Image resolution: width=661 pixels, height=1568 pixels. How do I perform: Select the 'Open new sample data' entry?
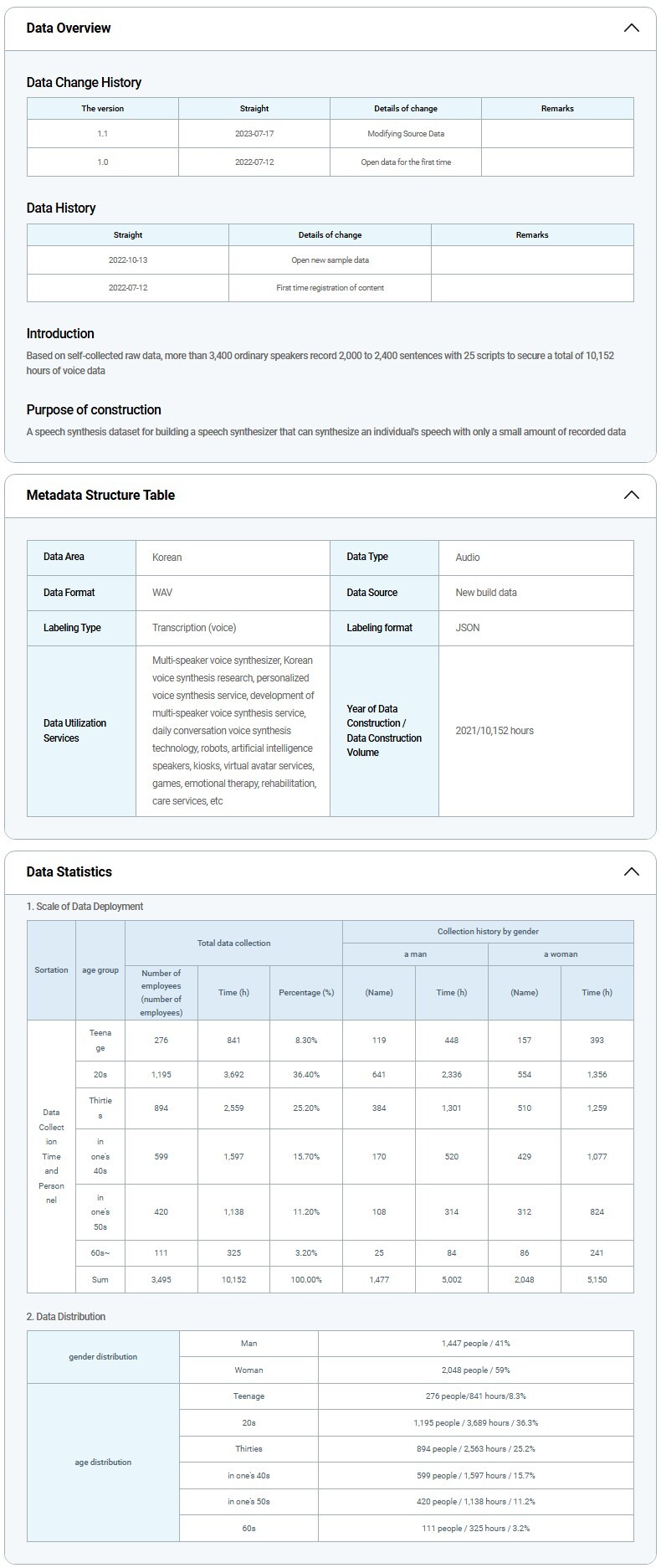tap(330, 260)
